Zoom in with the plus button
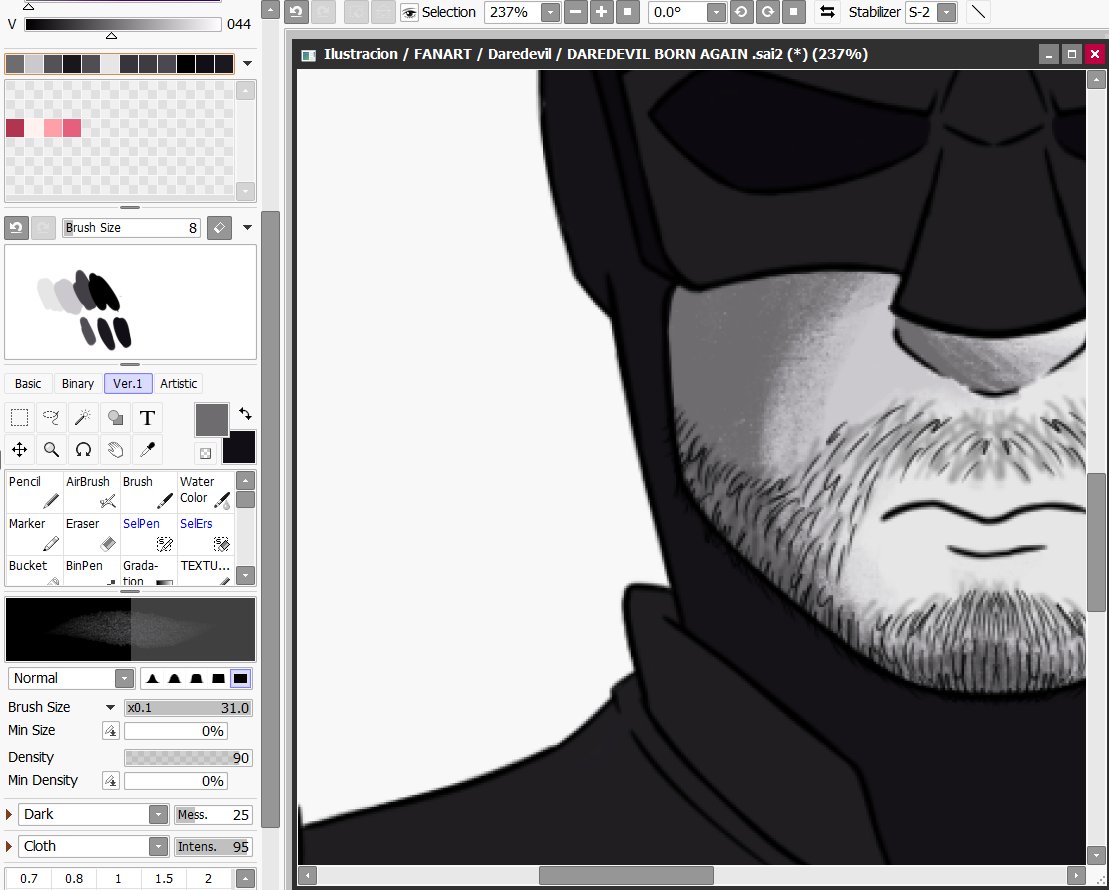1109x890 pixels. (x=602, y=12)
